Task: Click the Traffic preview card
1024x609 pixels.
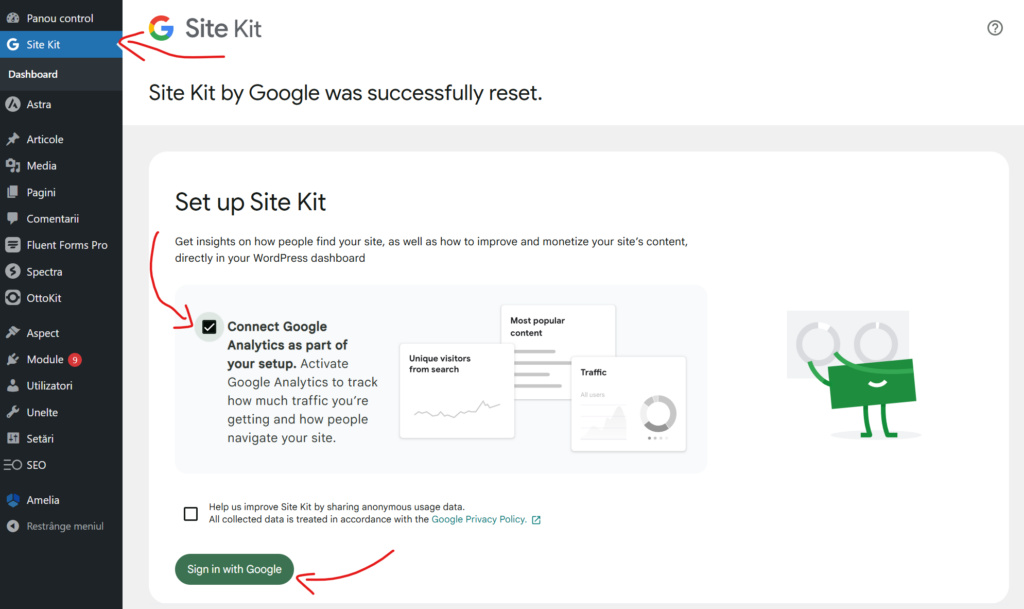Action: tap(629, 403)
